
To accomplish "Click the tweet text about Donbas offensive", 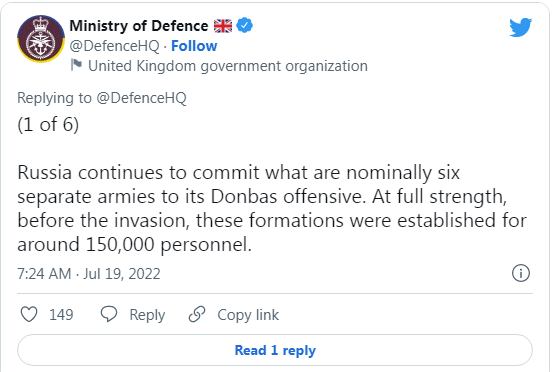I will (x=272, y=208).
